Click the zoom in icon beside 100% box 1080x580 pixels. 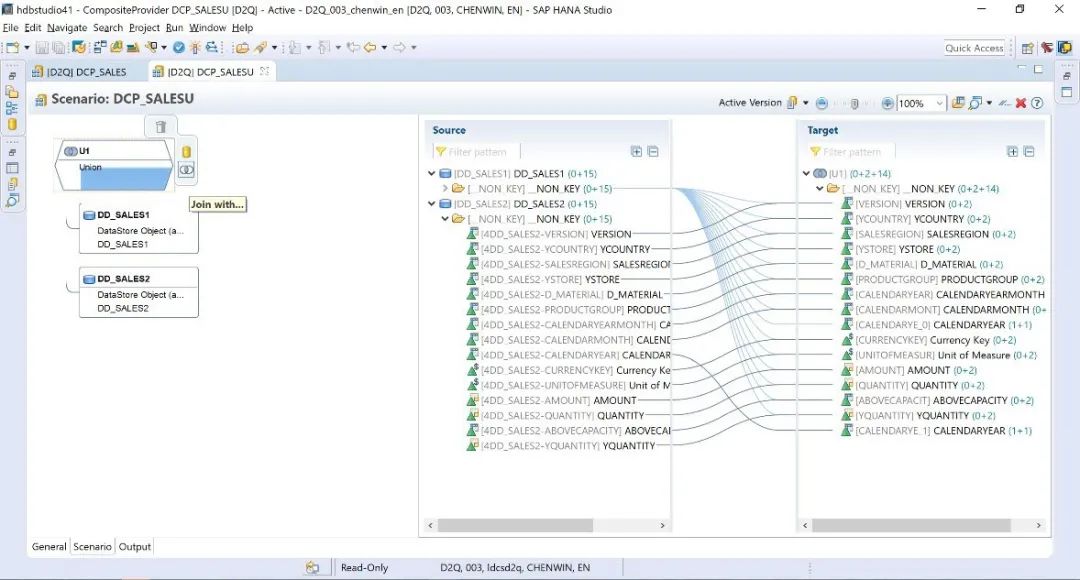coord(887,103)
